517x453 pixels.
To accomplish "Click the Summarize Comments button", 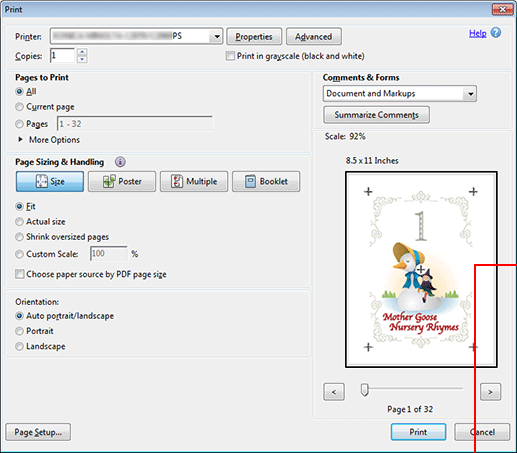I will [x=376, y=115].
